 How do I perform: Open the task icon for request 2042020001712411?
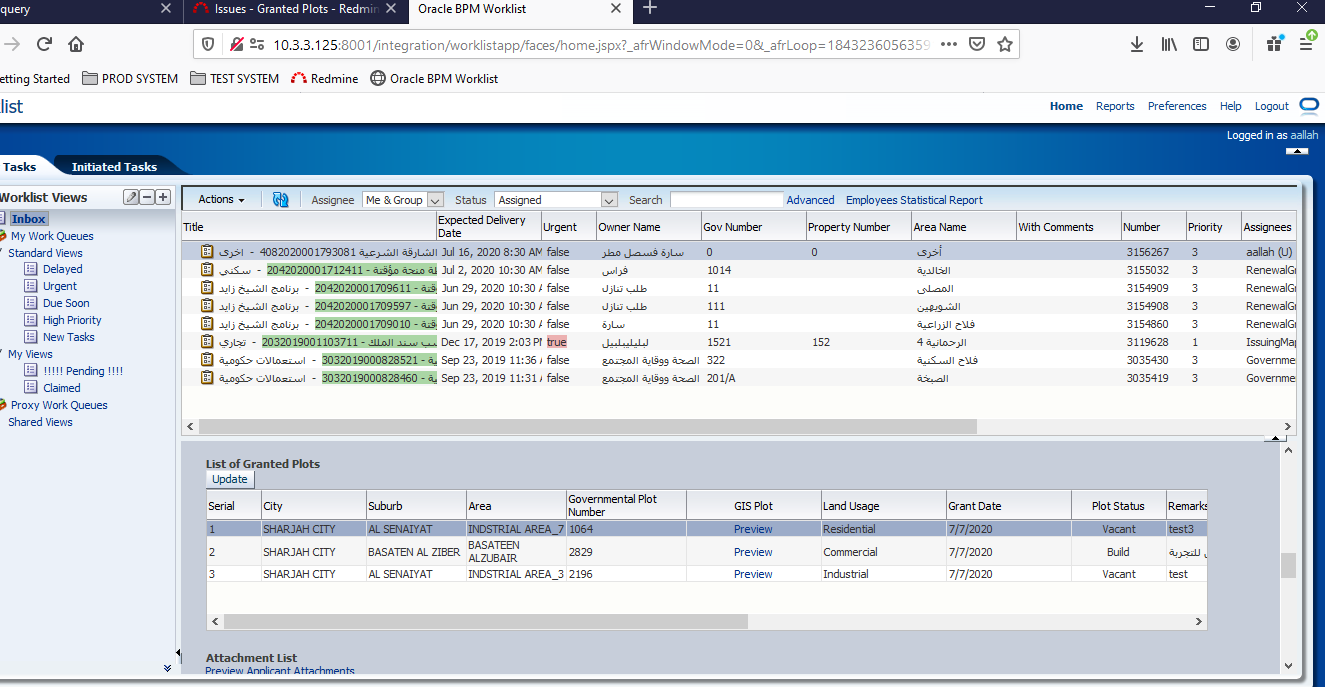coord(207,270)
